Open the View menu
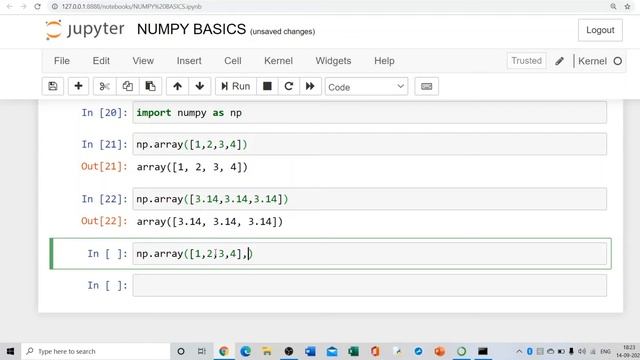 pos(143,61)
